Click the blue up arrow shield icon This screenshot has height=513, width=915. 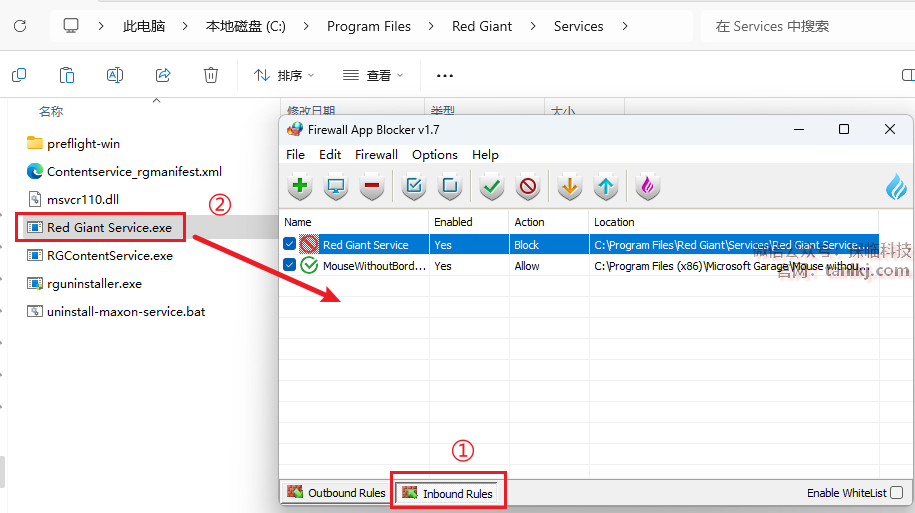tap(606, 186)
